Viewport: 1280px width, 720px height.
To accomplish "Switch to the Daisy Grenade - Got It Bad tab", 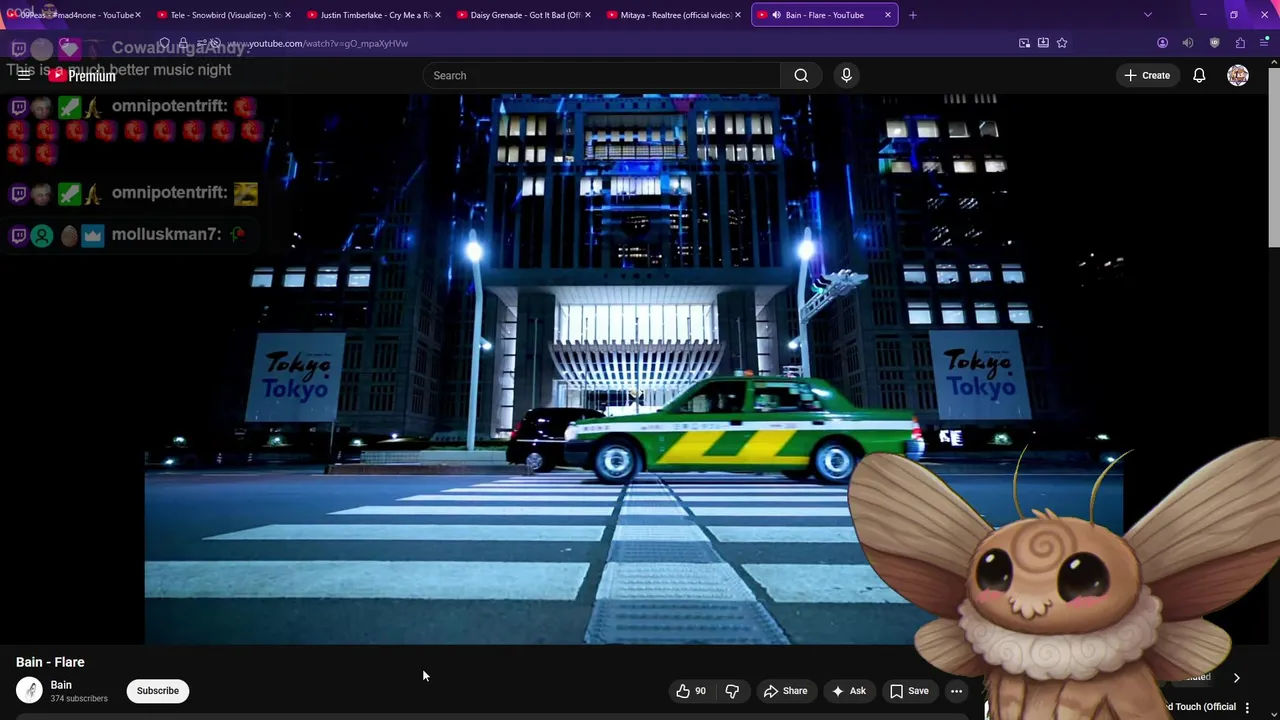I will pyautogui.click(x=524, y=15).
